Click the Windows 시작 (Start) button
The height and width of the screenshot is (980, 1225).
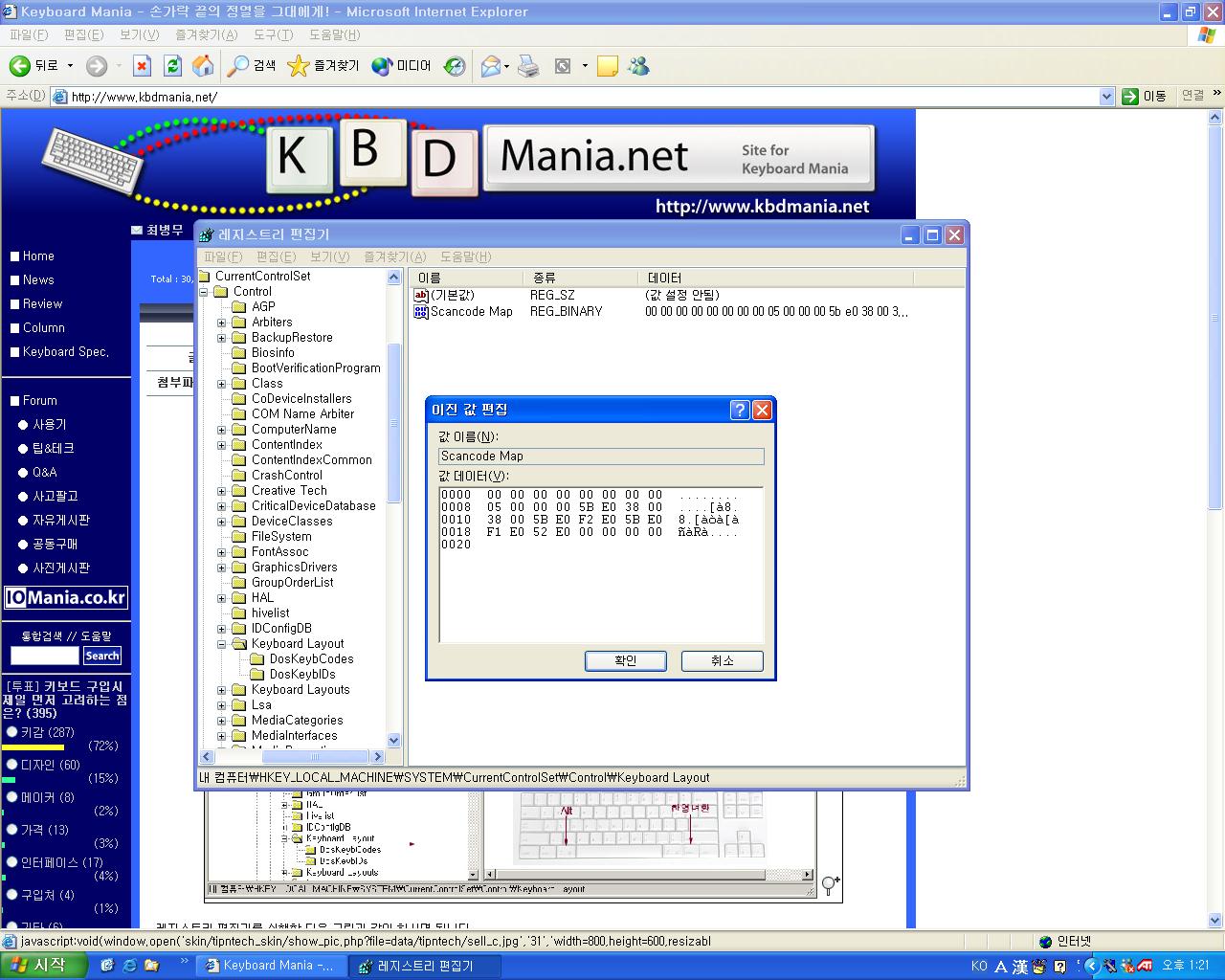44,966
